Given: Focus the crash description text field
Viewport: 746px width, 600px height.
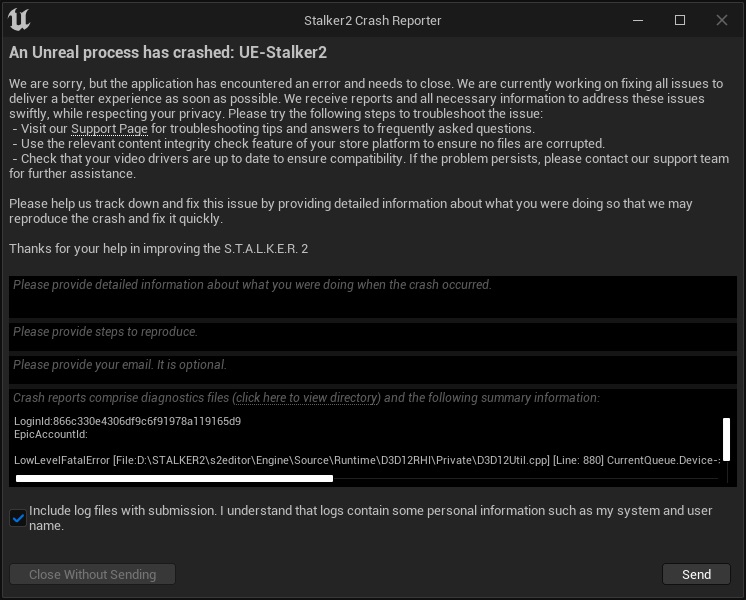Looking at the screenshot, I should coord(372,297).
